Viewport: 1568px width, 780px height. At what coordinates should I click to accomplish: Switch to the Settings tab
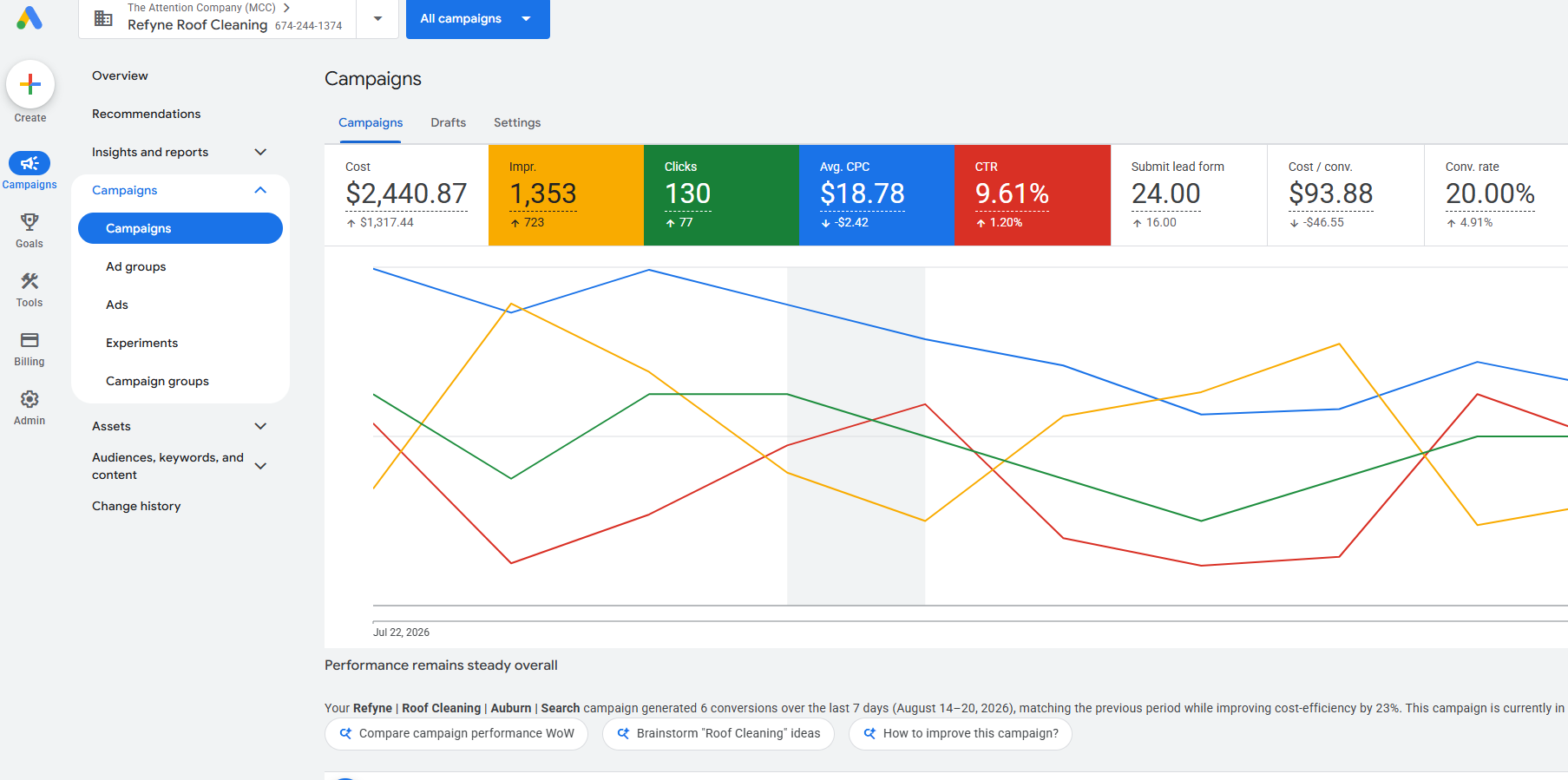[517, 122]
